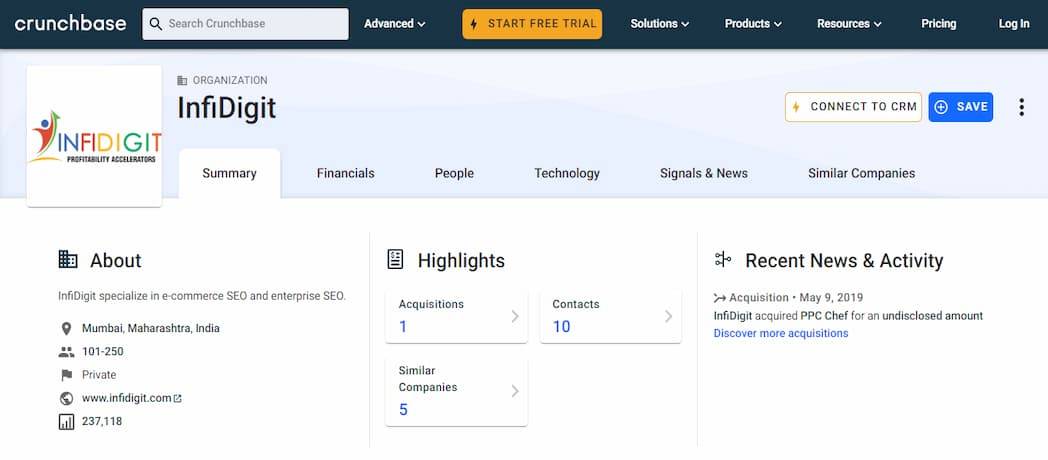This screenshot has width=1048, height=460.
Task: Click the Crunchbase logo
Action: tap(70, 23)
